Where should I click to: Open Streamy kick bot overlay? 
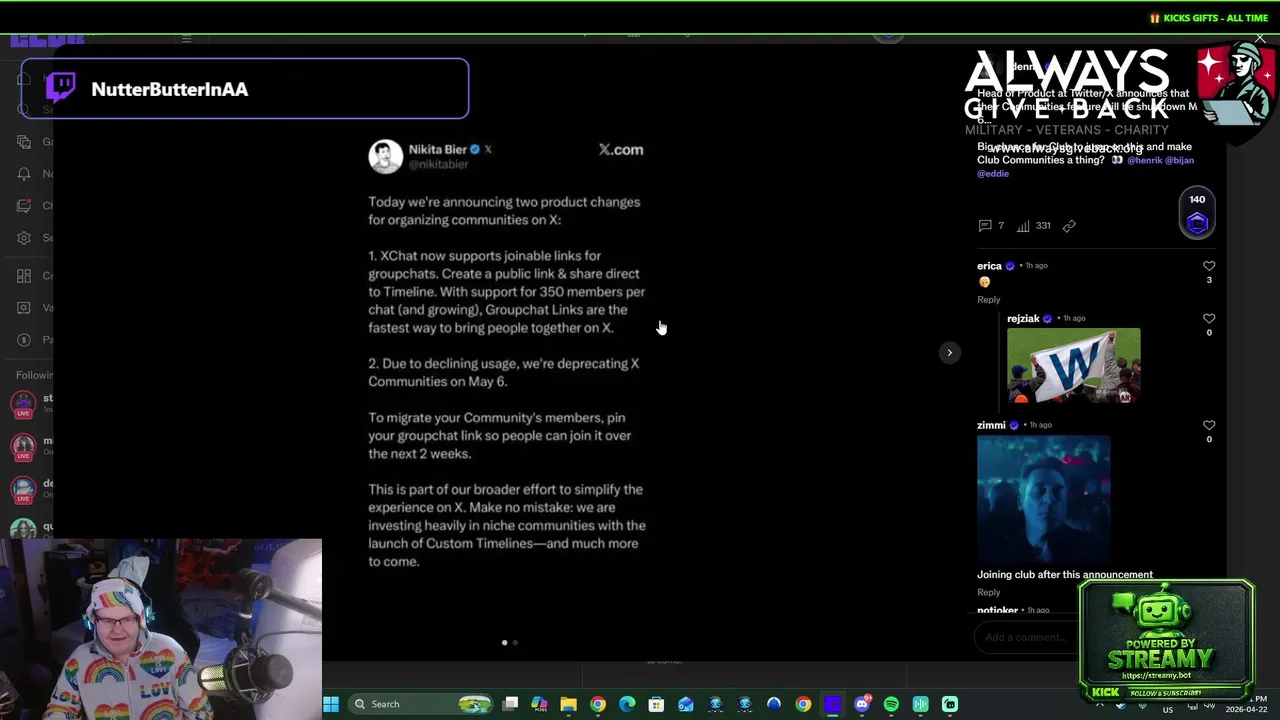(x=1166, y=642)
